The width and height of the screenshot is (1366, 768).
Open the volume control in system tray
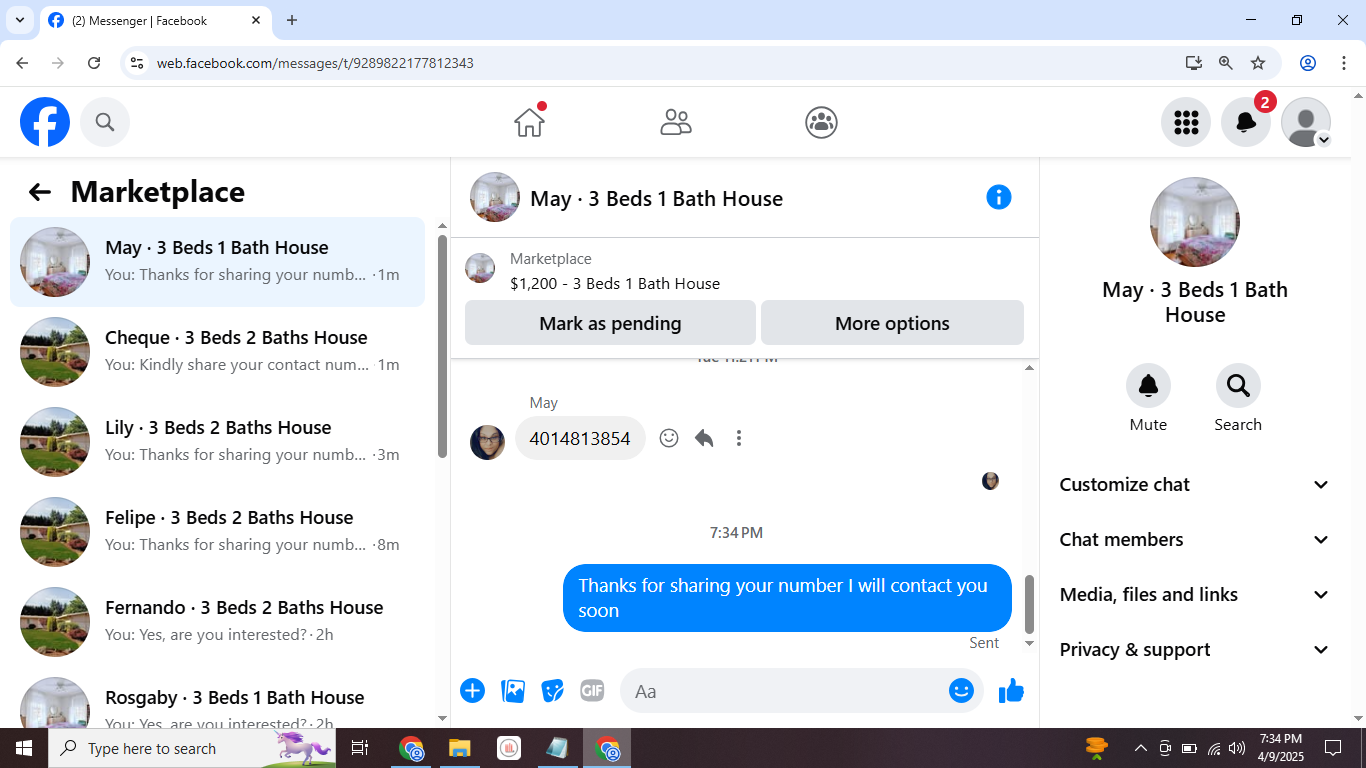(1237, 748)
